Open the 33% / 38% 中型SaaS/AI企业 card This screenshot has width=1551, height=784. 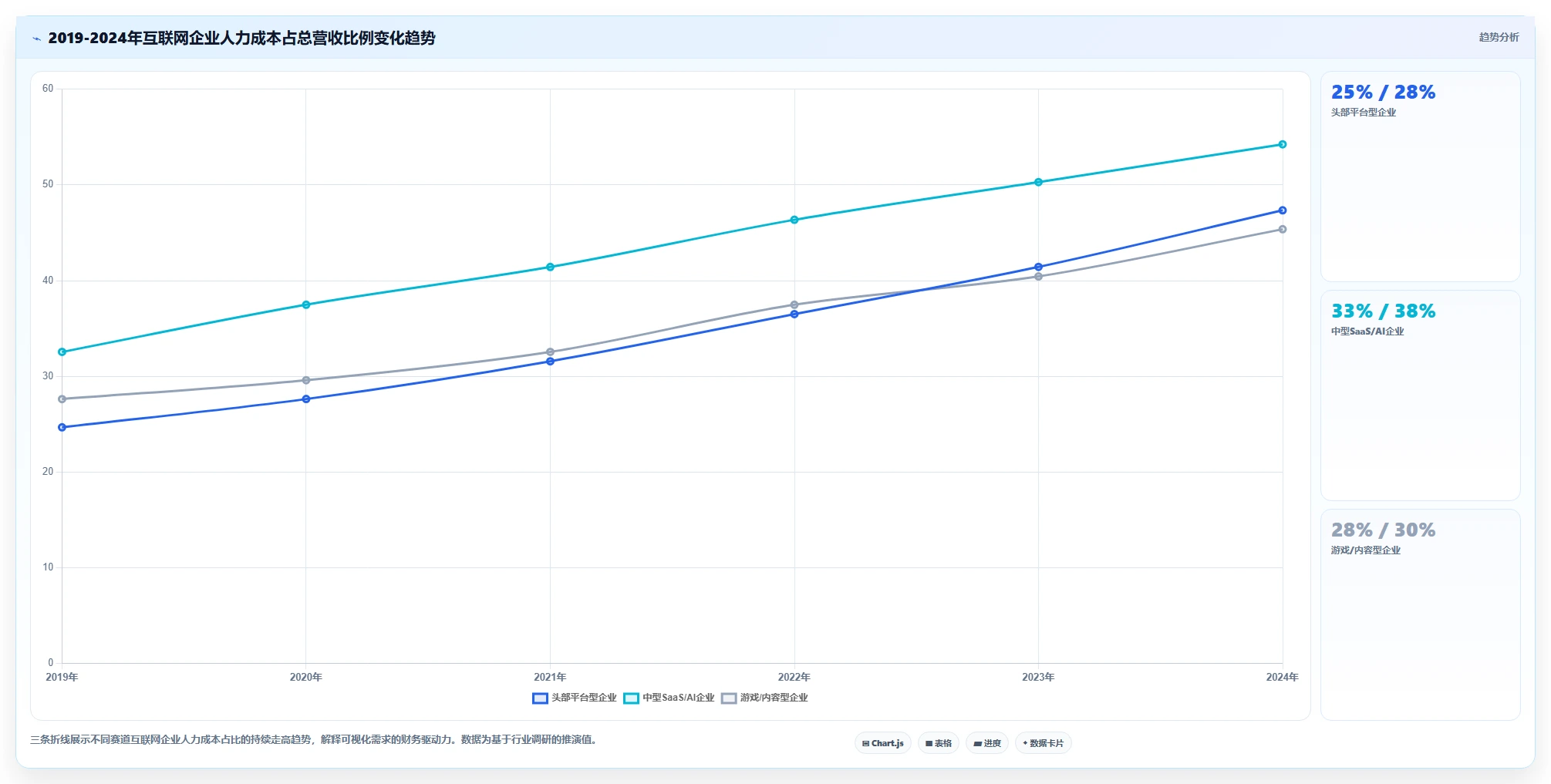(x=1421, y=395)
